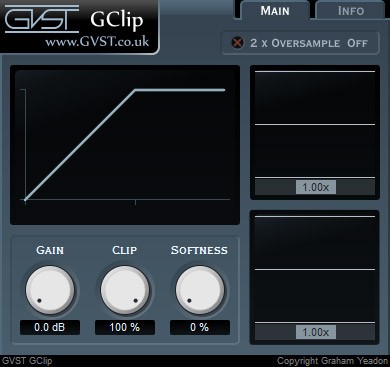Screen dimensions: 390x367
Task: Click the GVST GClip status bar label
Action: (x=27, y=361)
